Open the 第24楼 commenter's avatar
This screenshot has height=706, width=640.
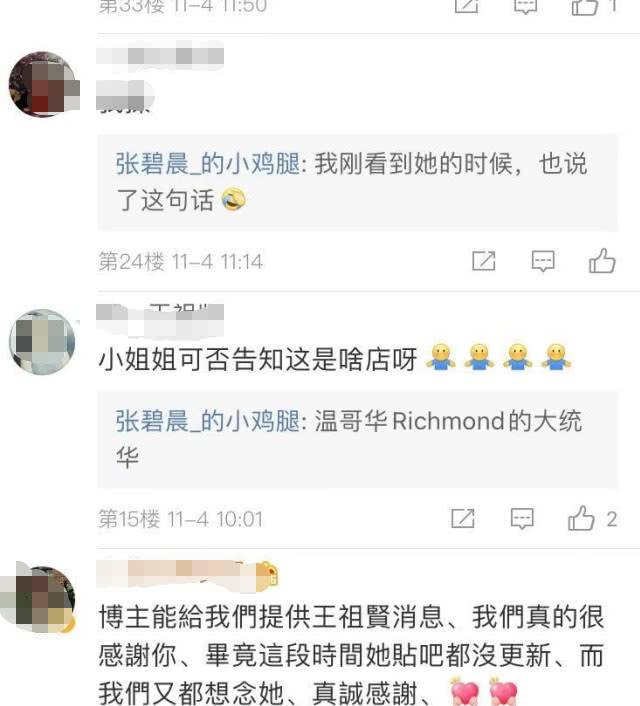(42, 84)
